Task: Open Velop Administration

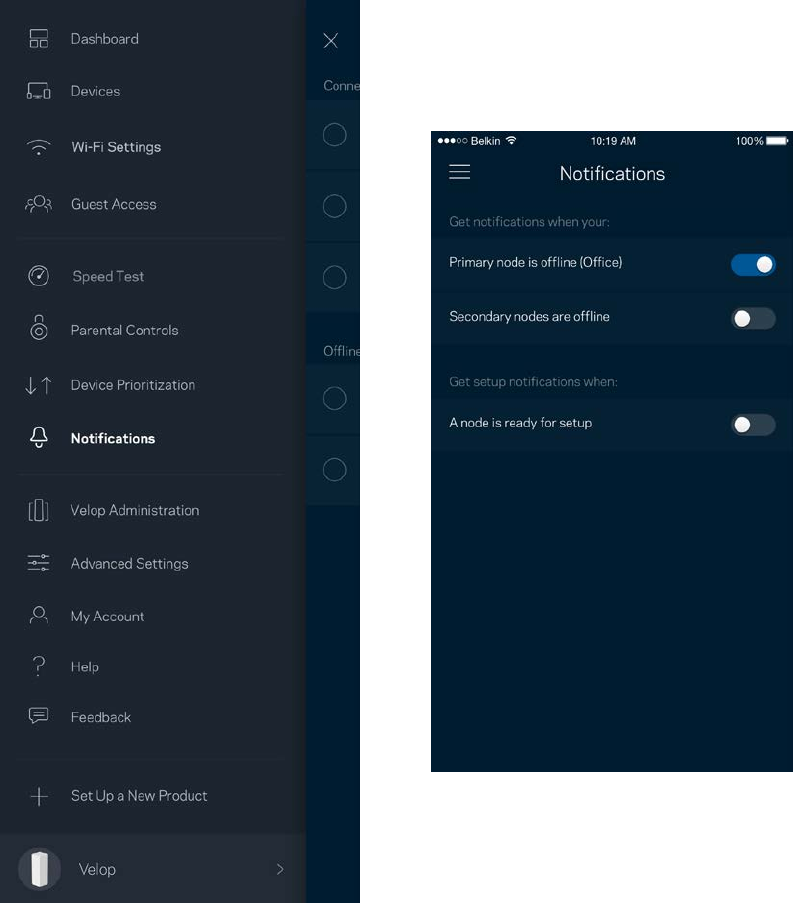Action: pyautogui.click(x=135, y=510)
